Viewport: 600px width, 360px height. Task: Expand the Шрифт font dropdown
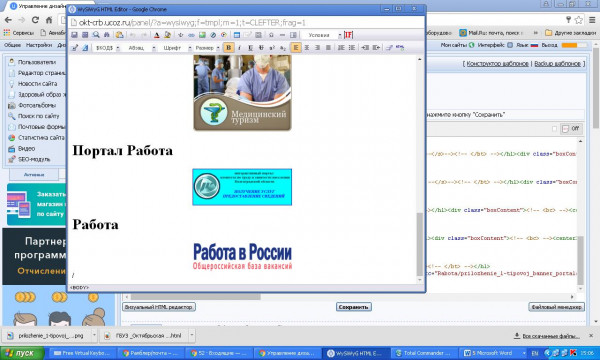[176, 48]
